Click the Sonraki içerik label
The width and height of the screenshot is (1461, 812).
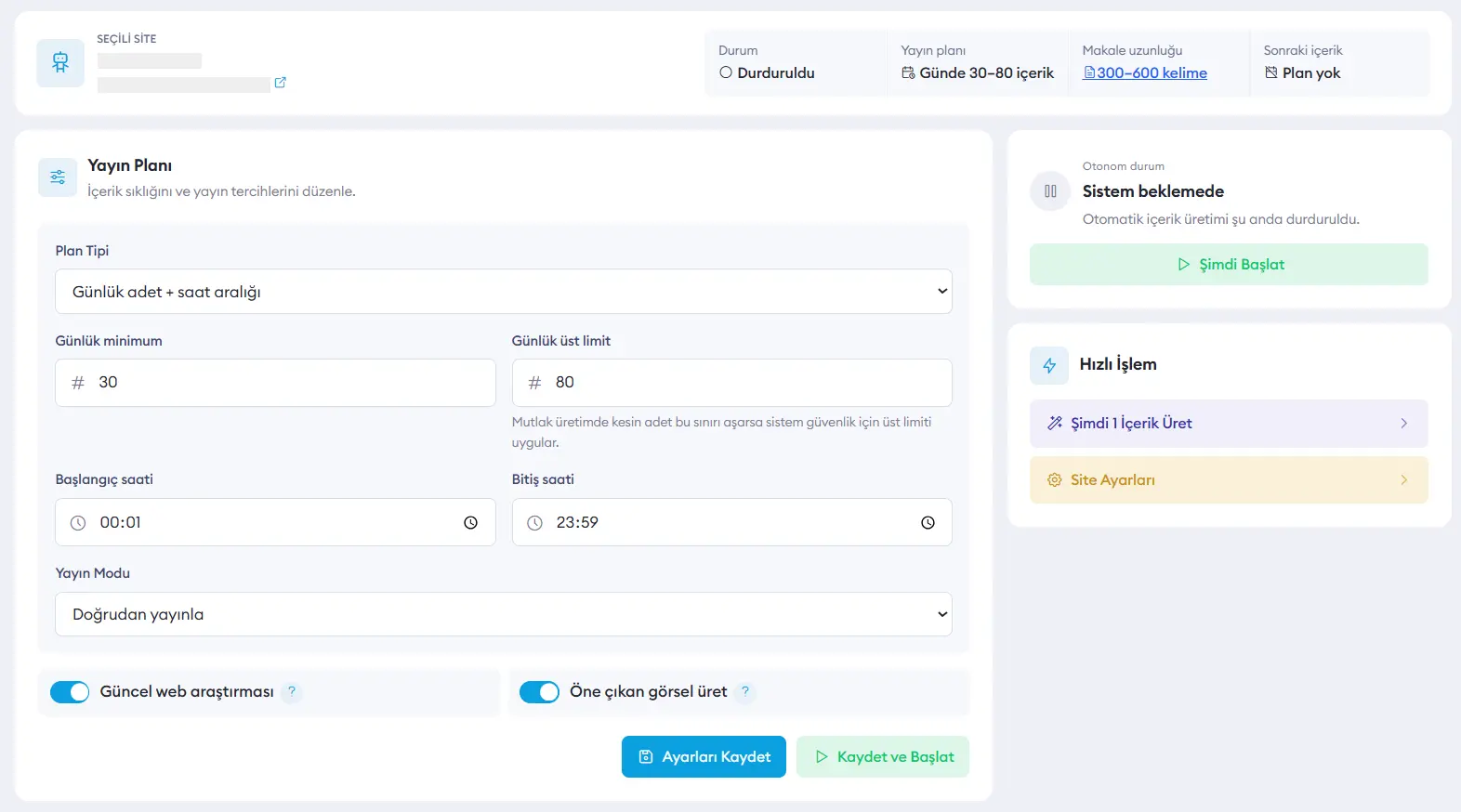(1303, 50)
